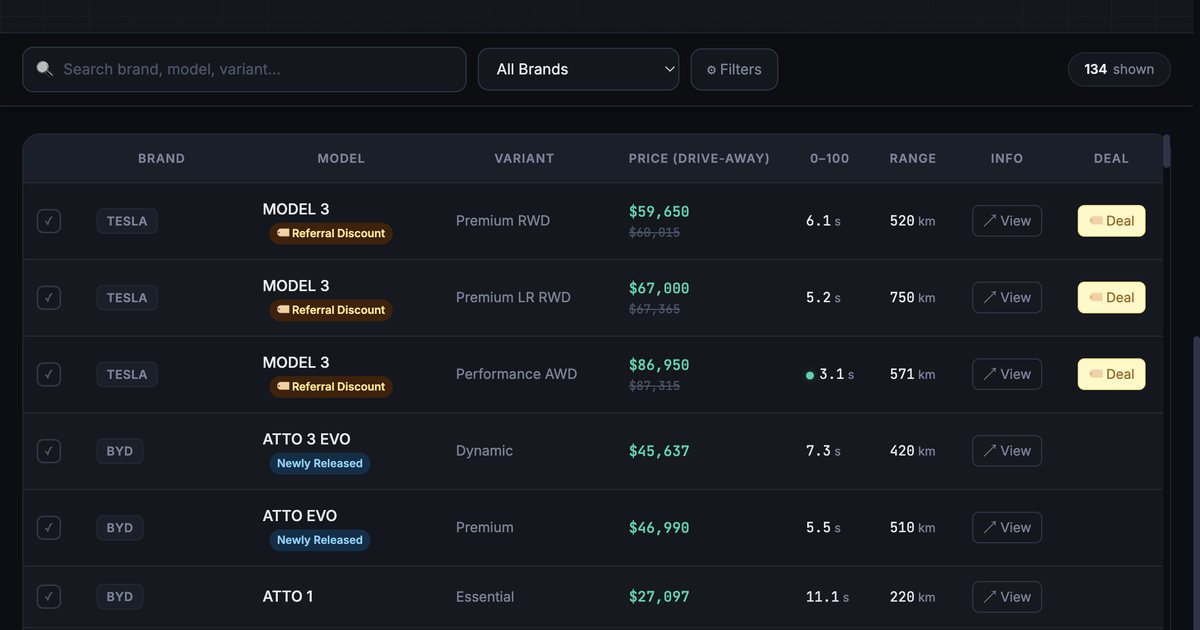The height and width of the screenshot is (630, 1200).
Task: View info for Model 3 Performance AWD
Action: 1007,374
